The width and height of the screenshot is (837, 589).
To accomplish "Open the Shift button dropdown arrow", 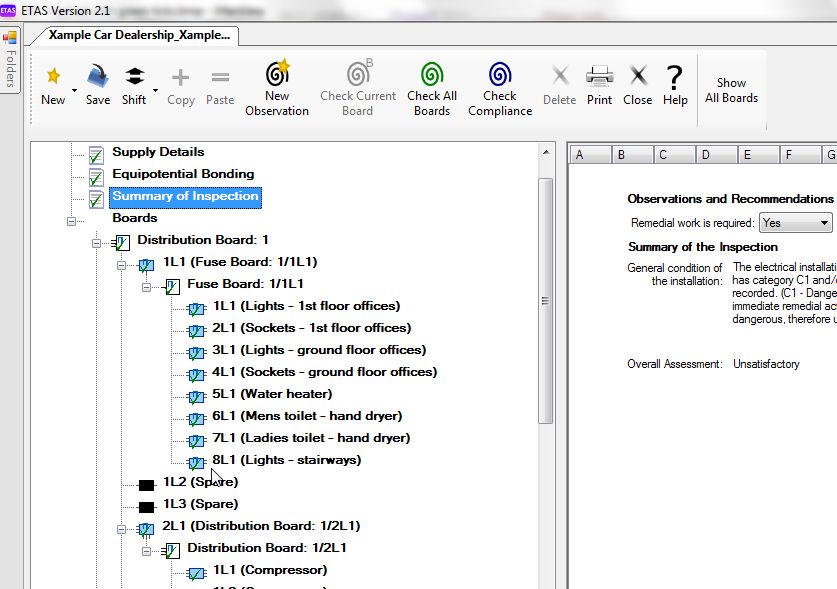I will [x=155, y=90].
